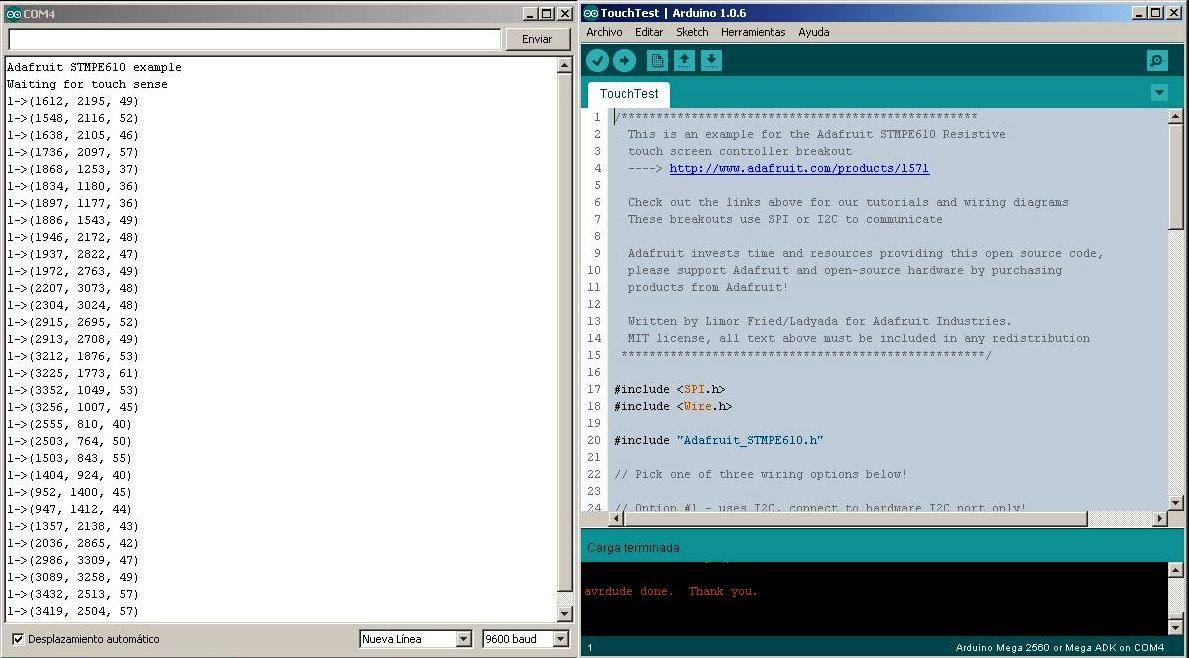
Task: Open the Archivo menu
Action: pyautogui.click(x=604, y=32)
